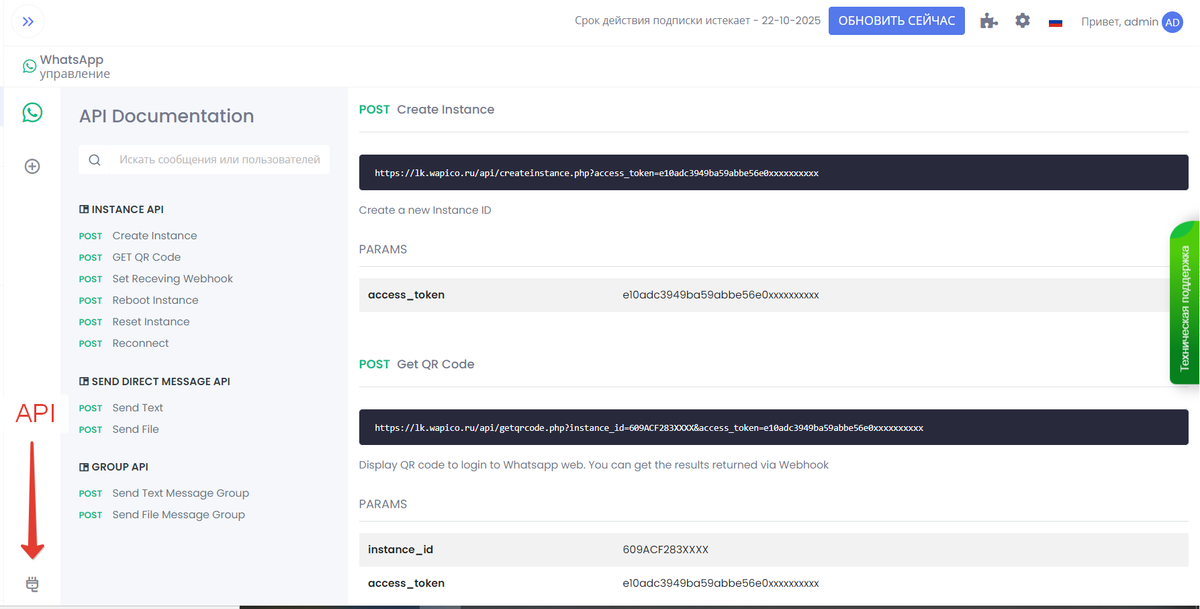The height and width of the screenshot is (609, 1200).
Task: Switch language using the Russian flag icon
Action: [x=1055, y=20]
